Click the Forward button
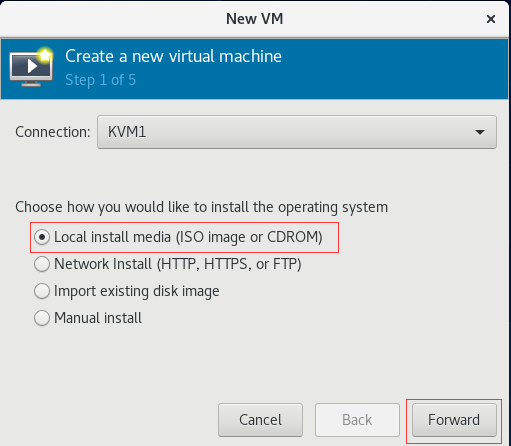 click(454, 420)
